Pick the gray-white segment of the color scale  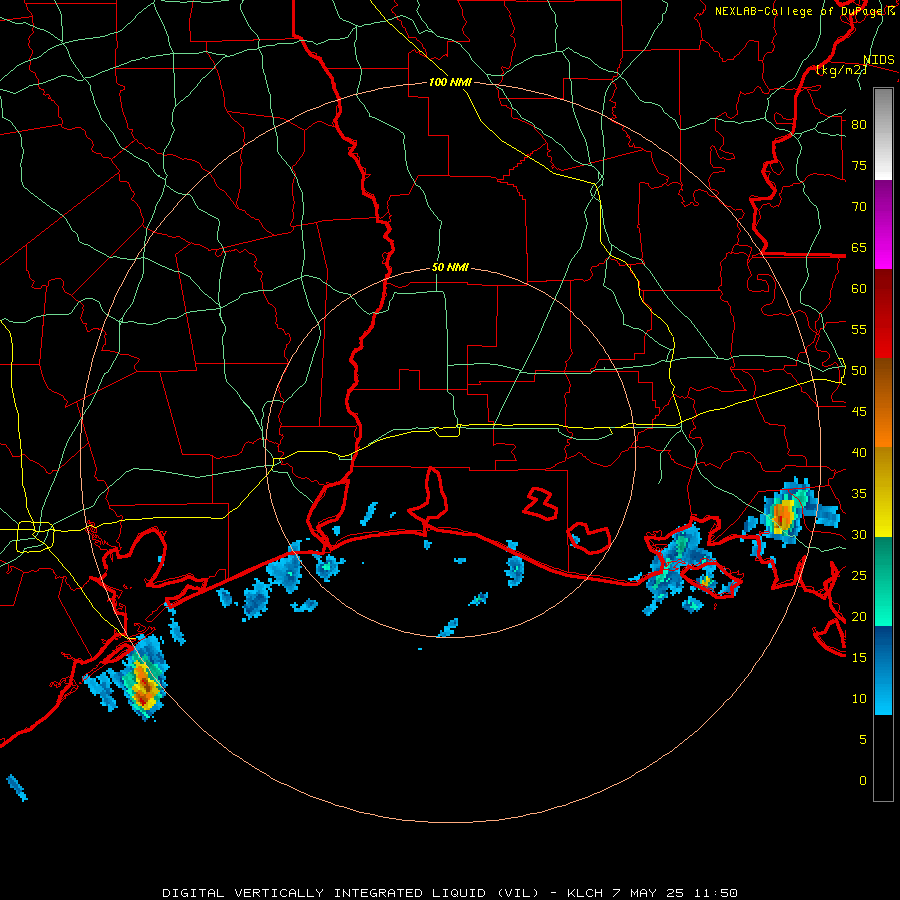[x=883, y=134]
